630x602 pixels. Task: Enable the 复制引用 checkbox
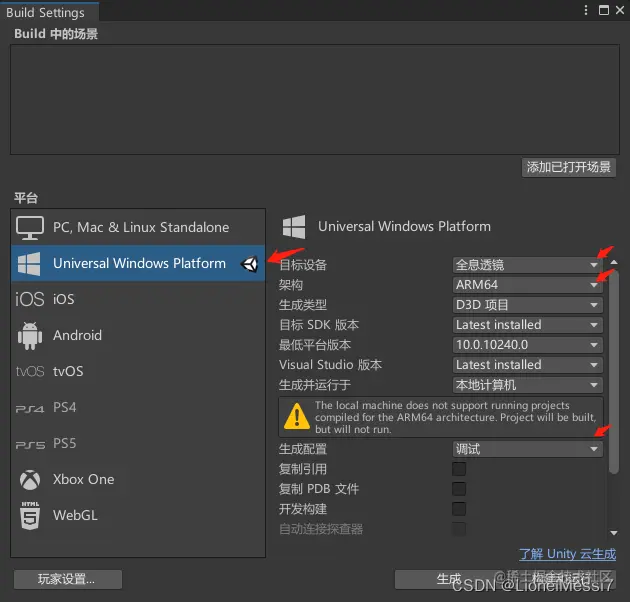459,469
